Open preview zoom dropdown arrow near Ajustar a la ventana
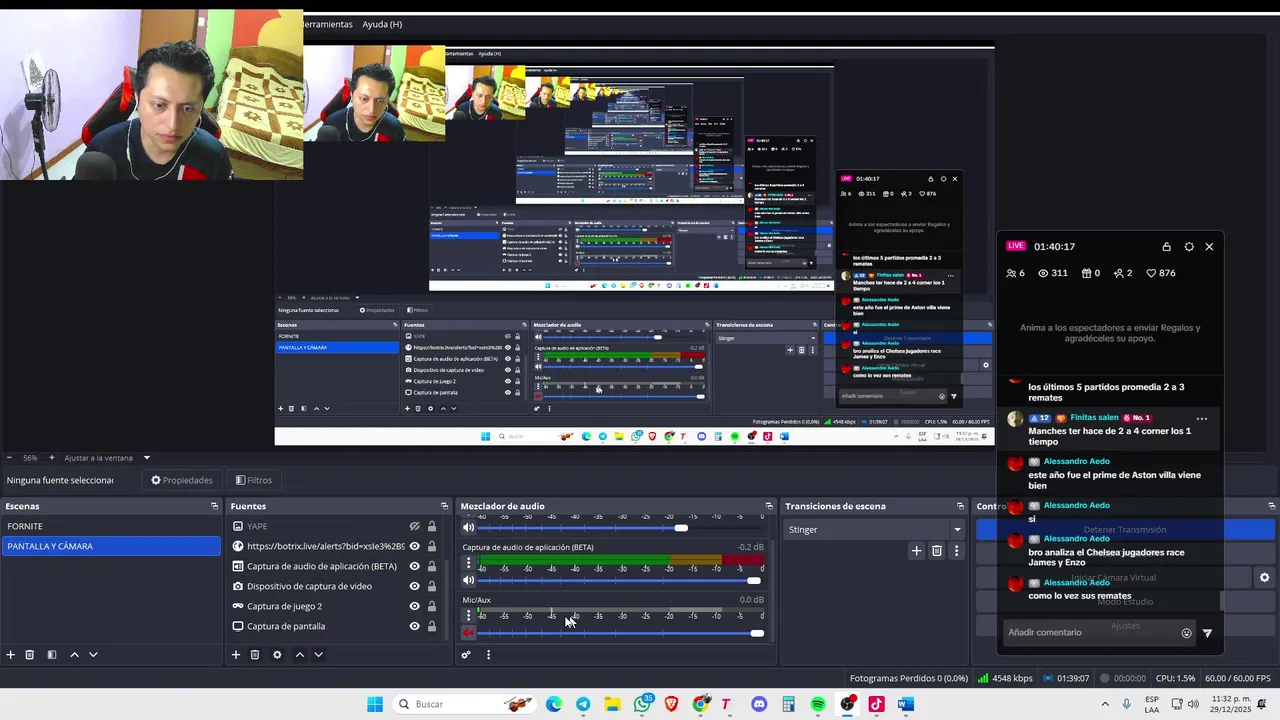Image resolution: width=1280 pixels, height=720 pixels. (147, 458)
